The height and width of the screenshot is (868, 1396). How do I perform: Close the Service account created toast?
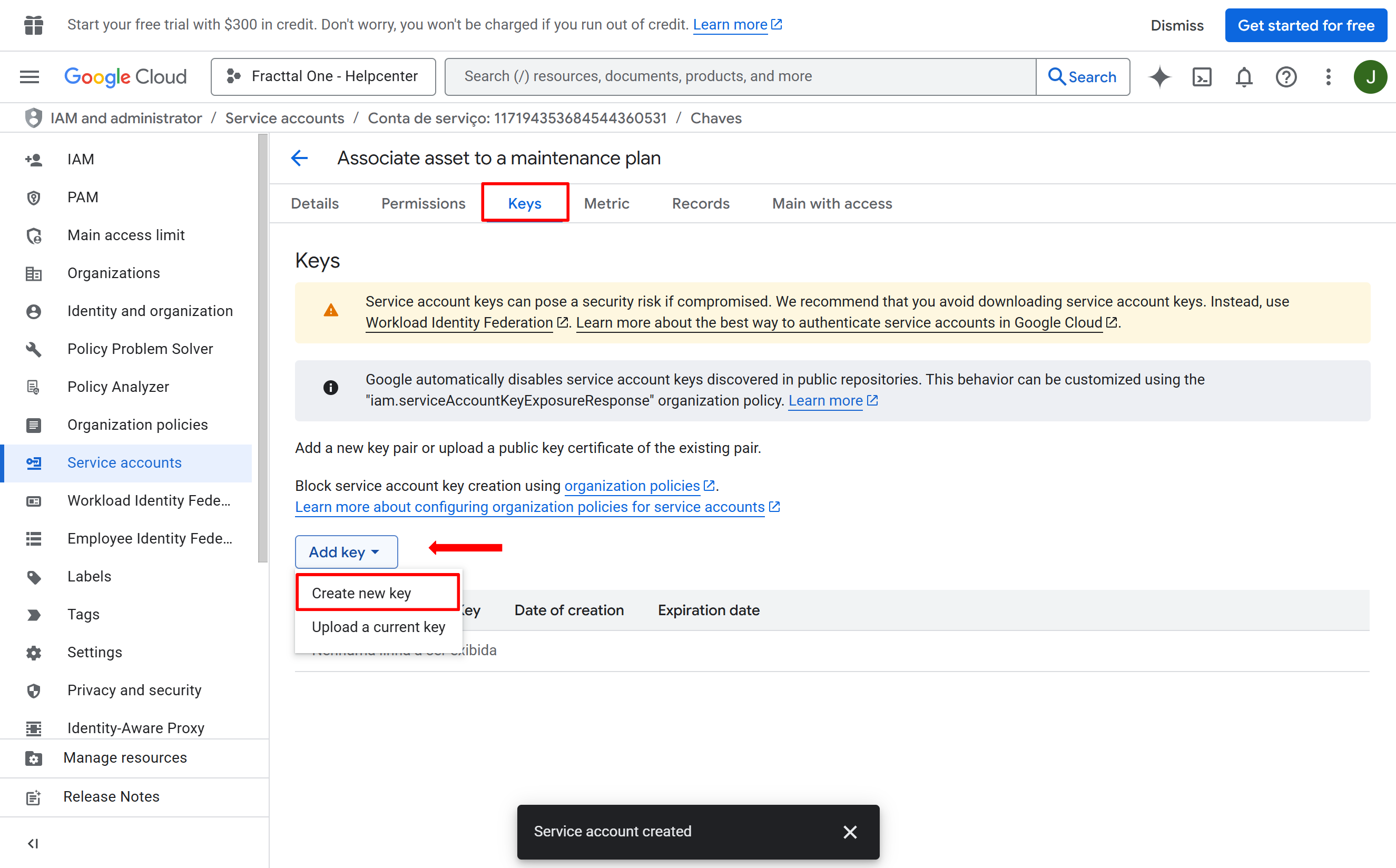click(x=850, y=831)
